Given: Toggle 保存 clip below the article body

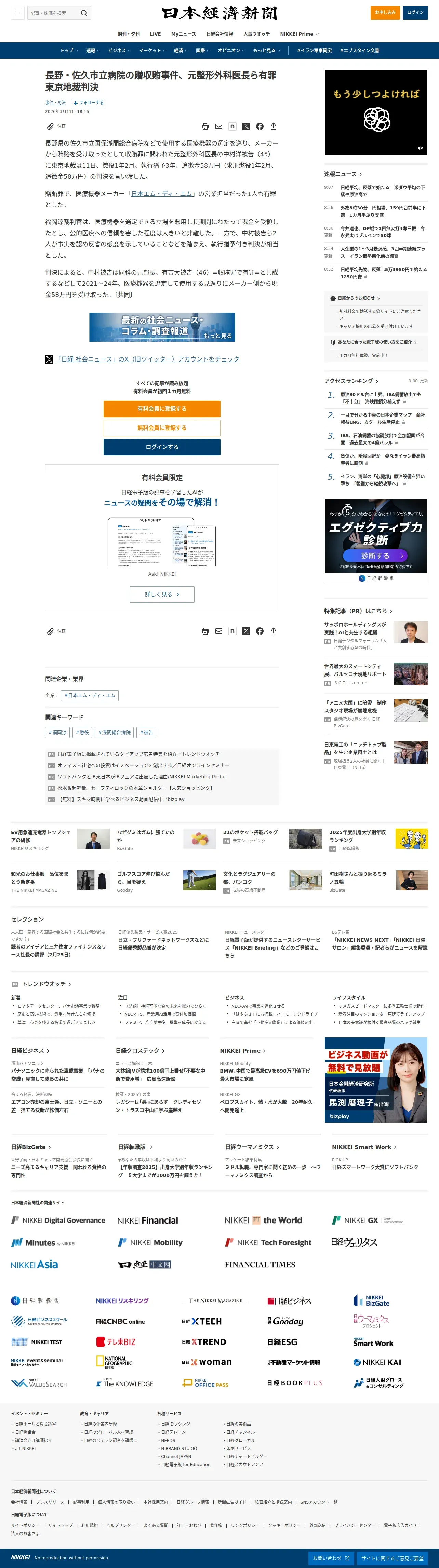Looking at the screenshot, I should tap(56, 631).
